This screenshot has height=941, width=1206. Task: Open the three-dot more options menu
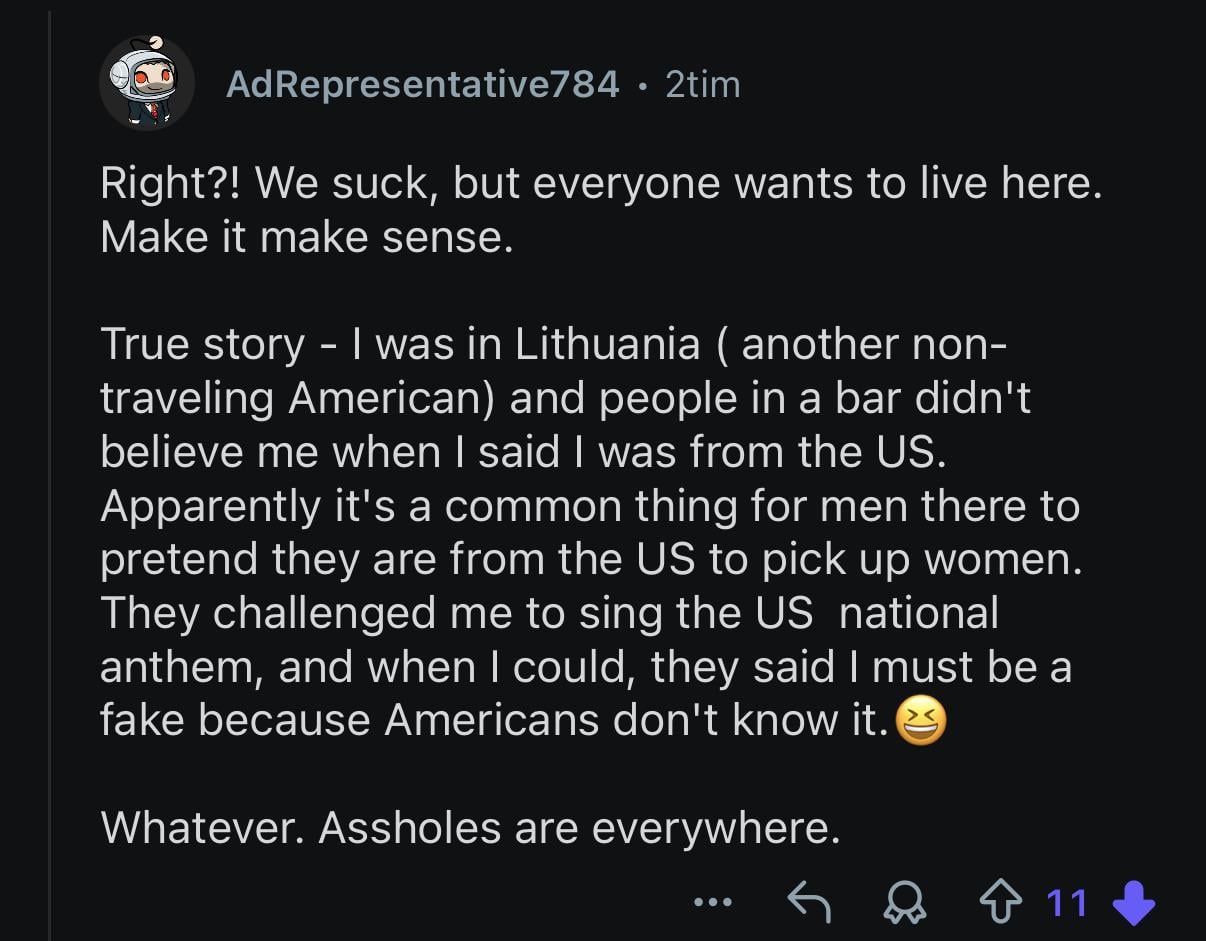(x=712, y=903)
